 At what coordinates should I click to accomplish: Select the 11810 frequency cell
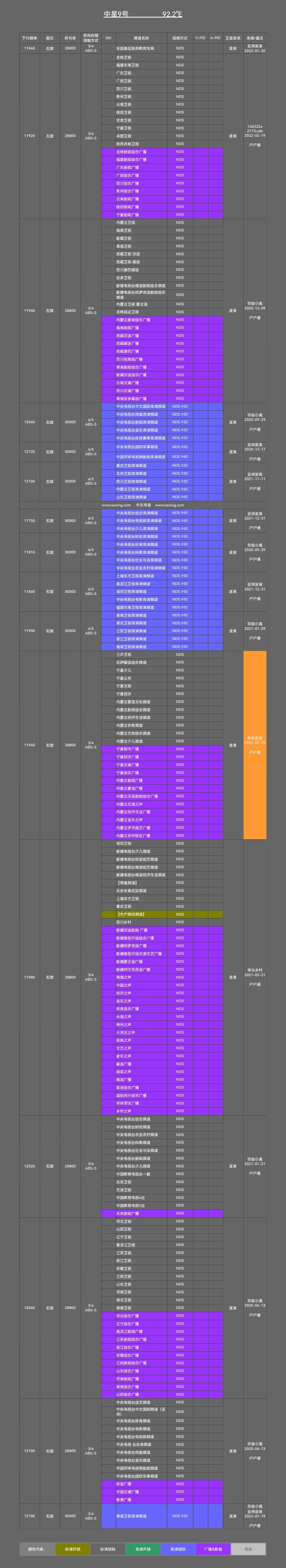tap(29, 552)
